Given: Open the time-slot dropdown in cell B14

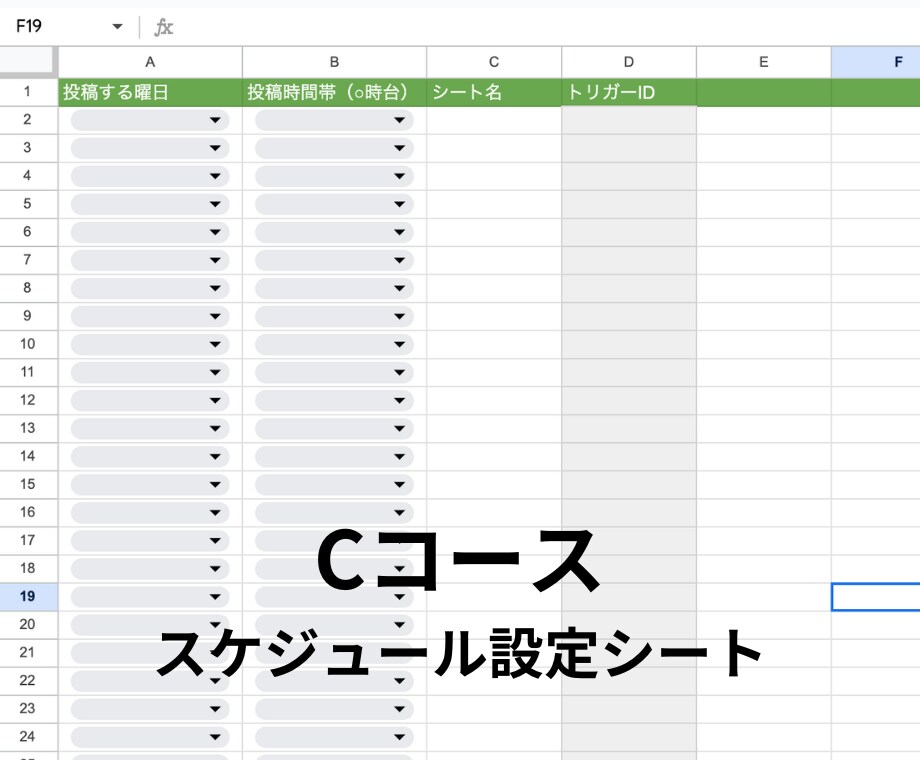Looking at the screenshot, I should click(400, 457).
